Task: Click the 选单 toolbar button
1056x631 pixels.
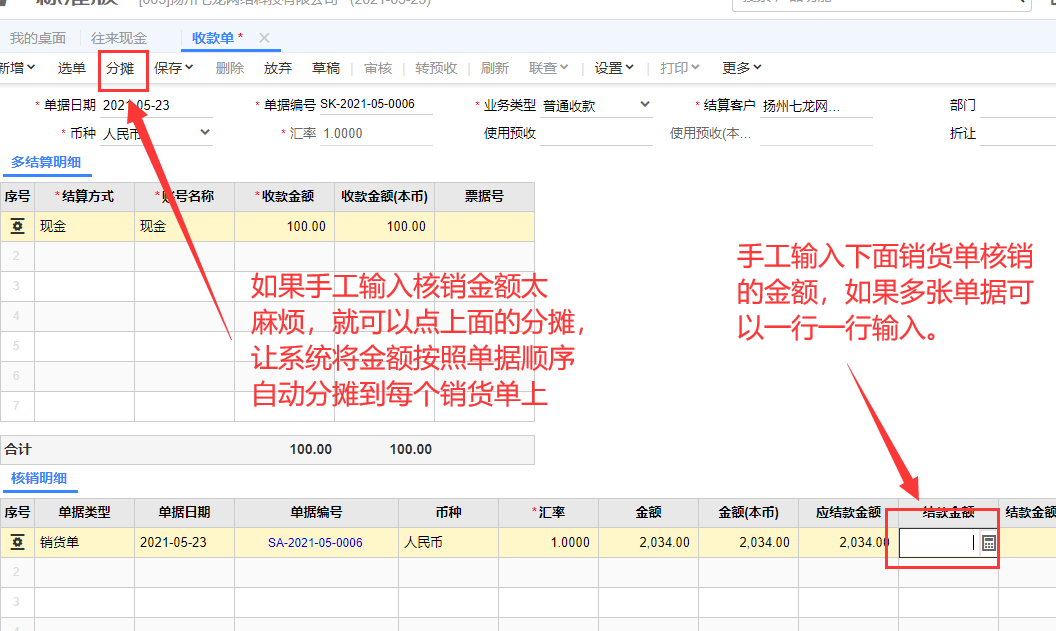Action: pyautogui.click(x=72, y=68)
